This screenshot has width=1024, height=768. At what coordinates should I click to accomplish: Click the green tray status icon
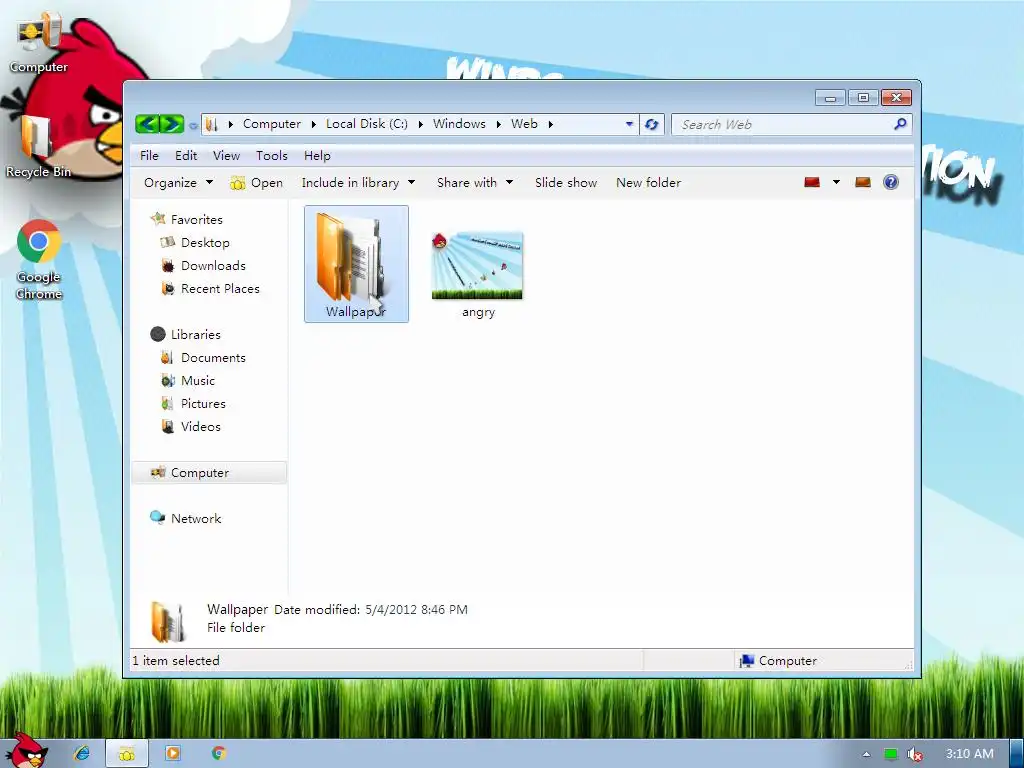point(890,754)
